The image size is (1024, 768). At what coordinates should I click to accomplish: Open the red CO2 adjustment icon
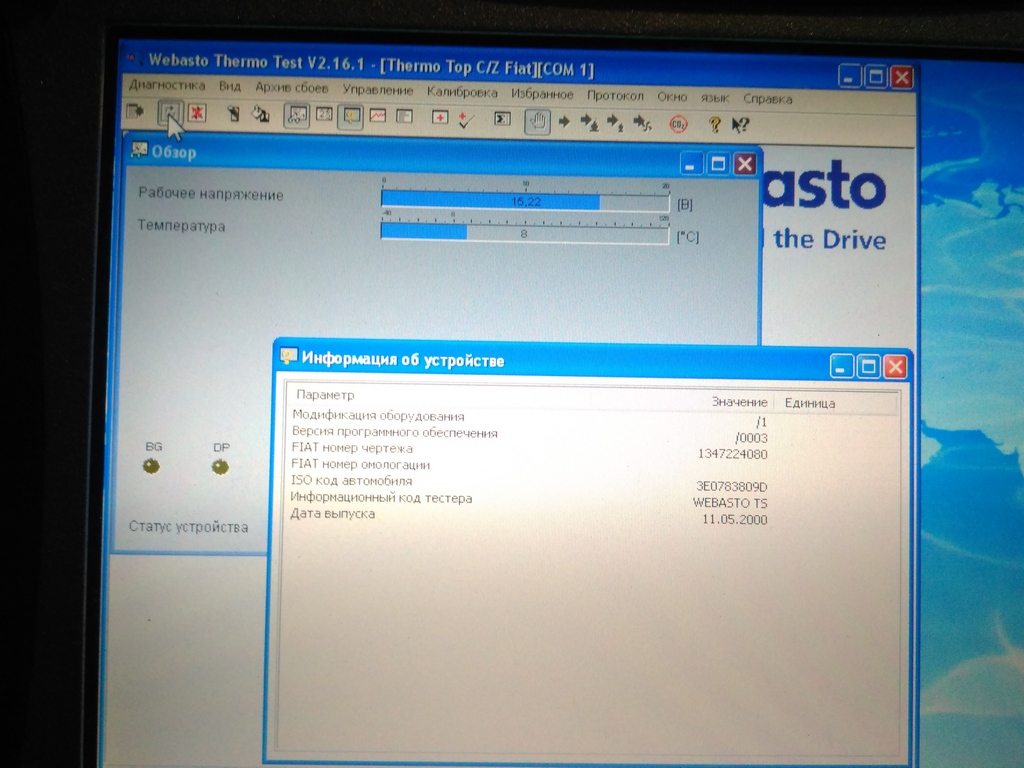(679, 124)
